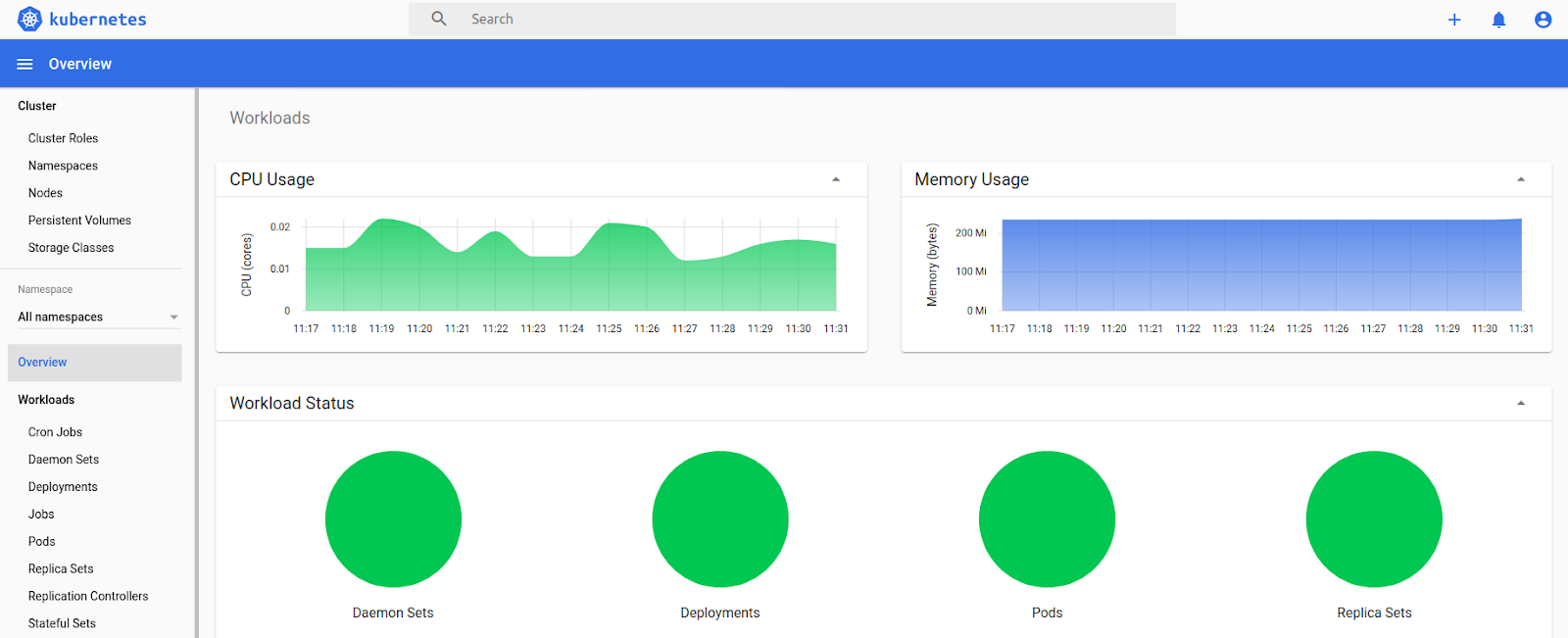1568x638 pixels.
Task: Click the Daemon Sets label under chart
Action: [x=393, y=613]
